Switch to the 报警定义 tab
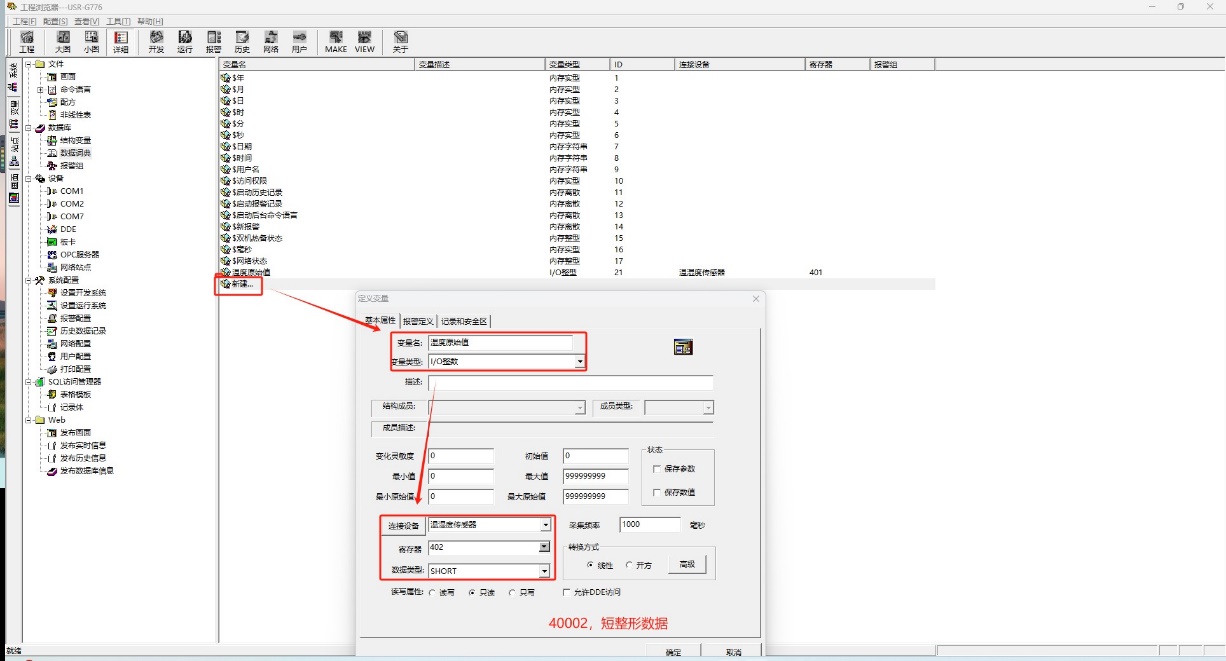1226x661 pixels. (418, 321)
